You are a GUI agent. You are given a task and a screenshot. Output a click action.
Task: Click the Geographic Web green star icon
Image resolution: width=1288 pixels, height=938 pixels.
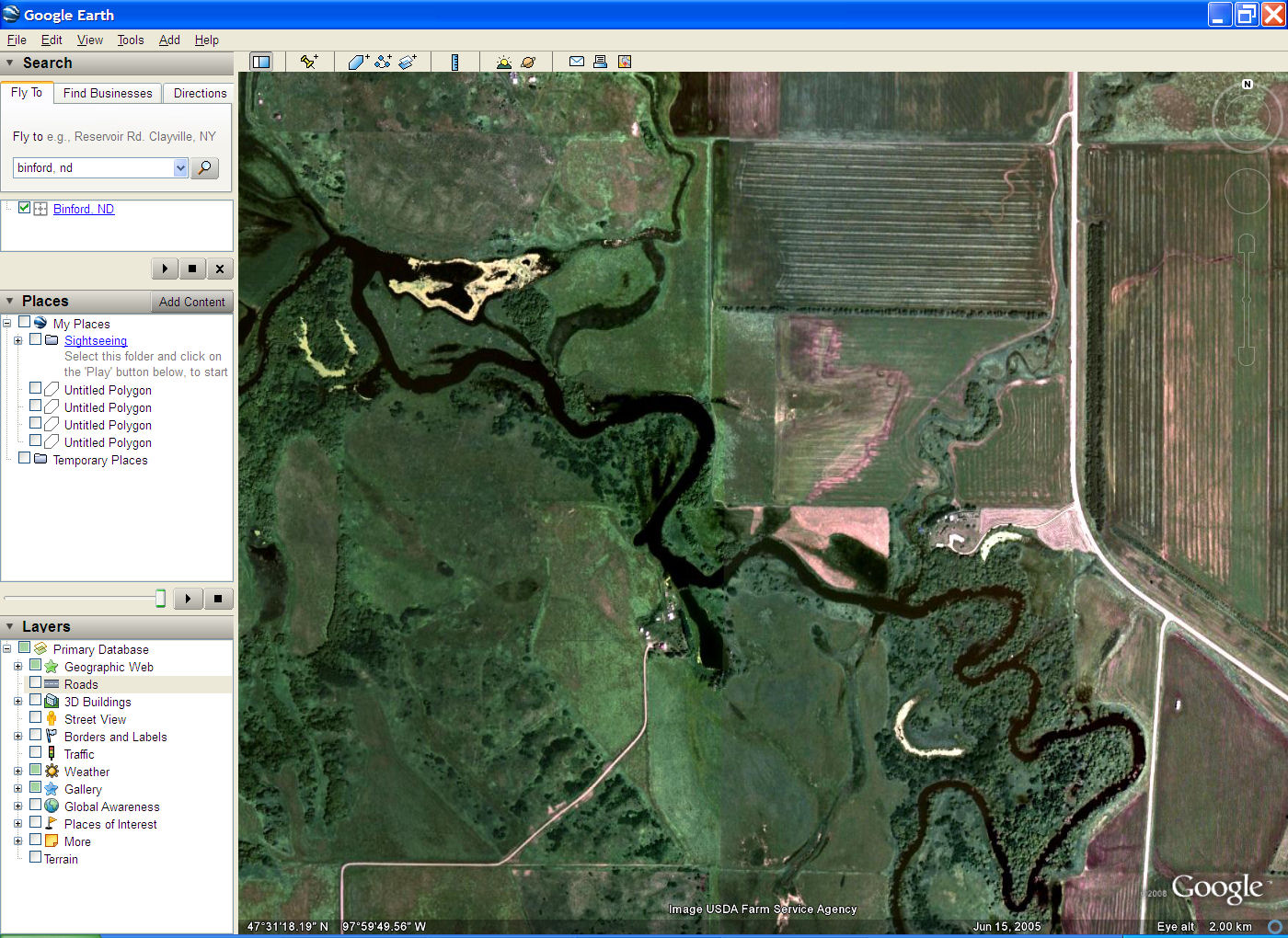(x=52, y=666)
